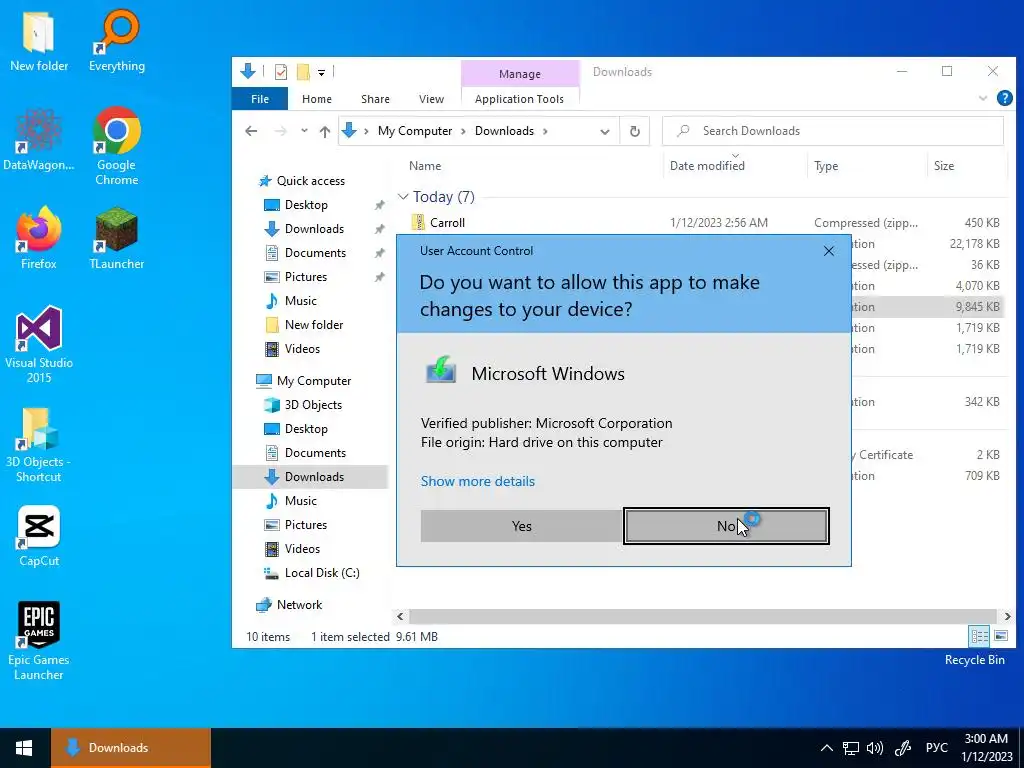Click Yes in User Account Control

pyautogui.click(x=521, y=526)
